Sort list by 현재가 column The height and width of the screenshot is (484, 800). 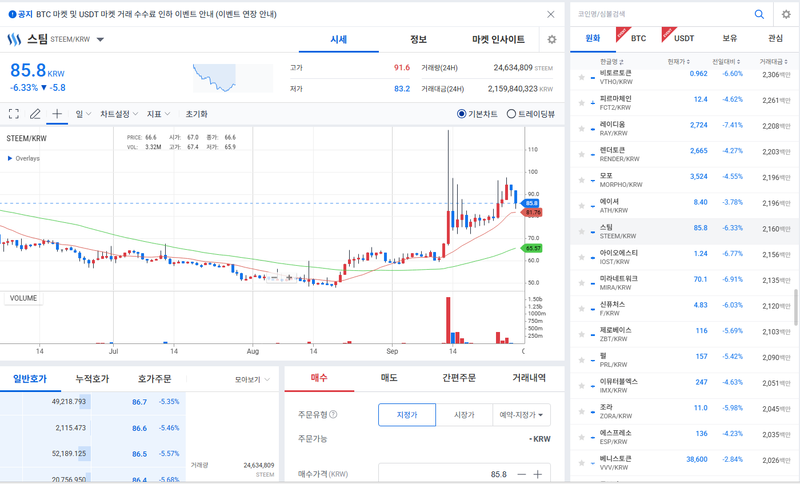click(679, 62)
